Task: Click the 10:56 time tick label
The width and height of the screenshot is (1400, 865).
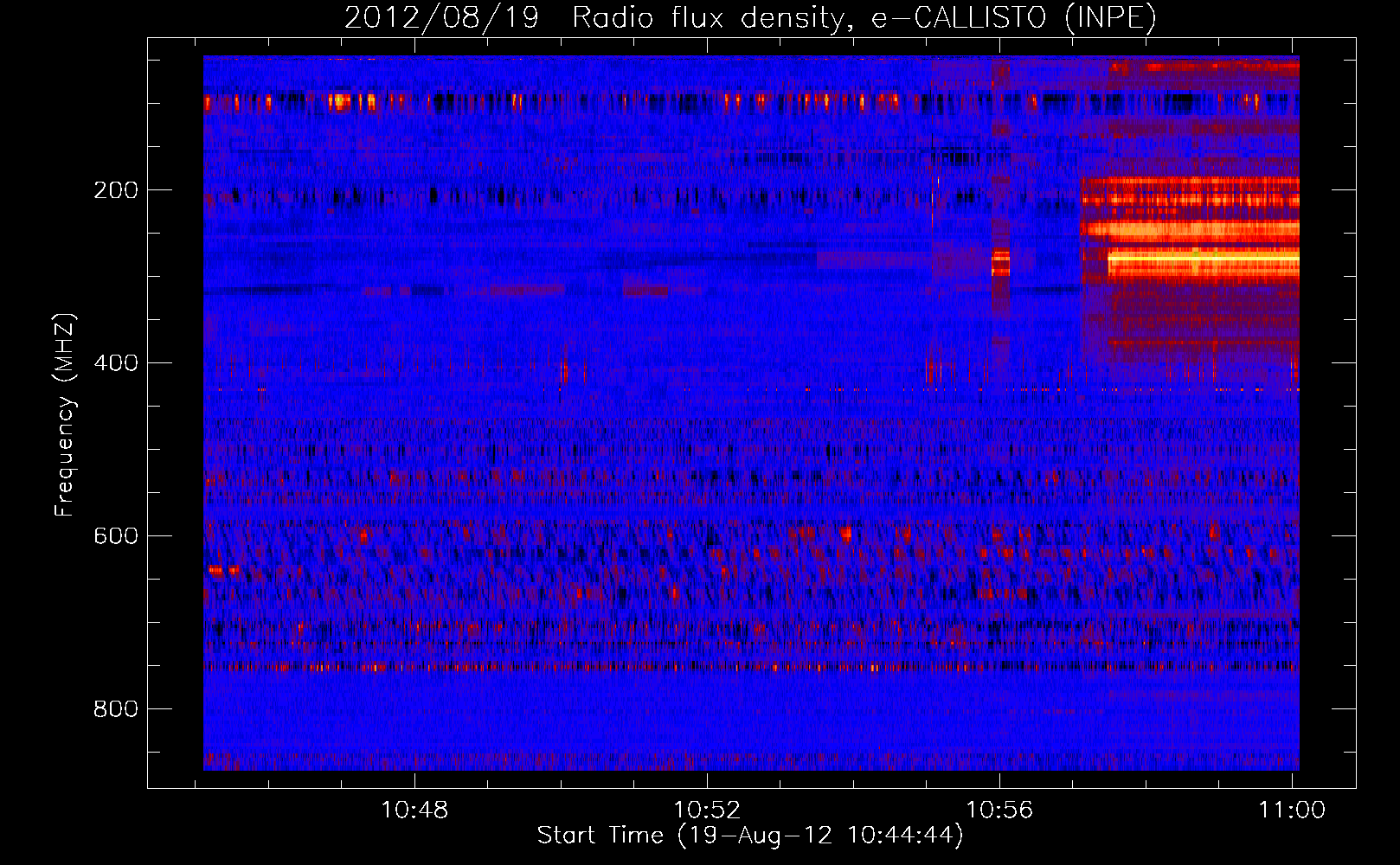Action: point(999,810)
